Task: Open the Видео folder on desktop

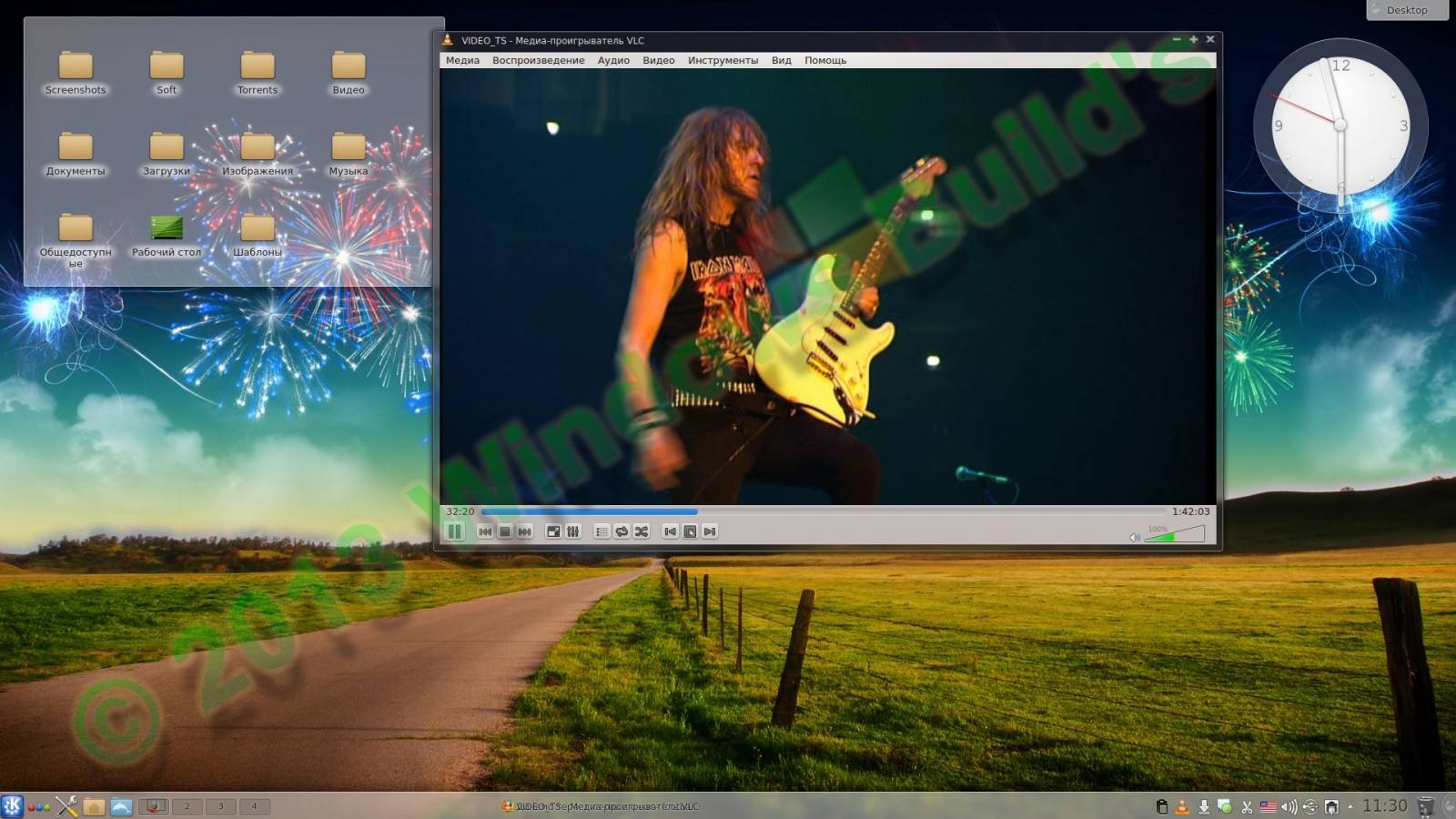Action: (x=349, y=73)
